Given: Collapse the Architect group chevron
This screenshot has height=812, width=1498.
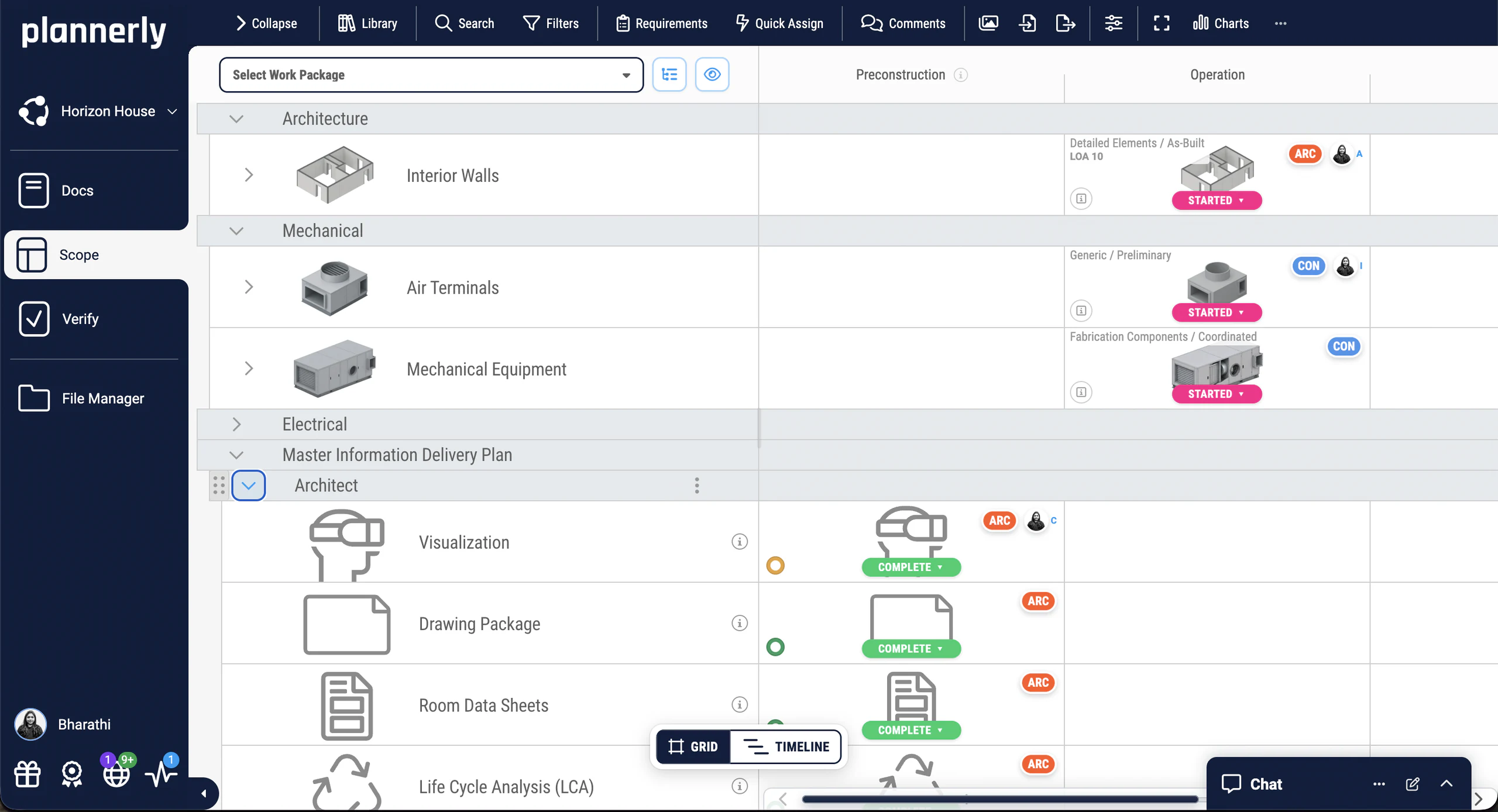Looking at the screenshot, I should click(249, 486).
